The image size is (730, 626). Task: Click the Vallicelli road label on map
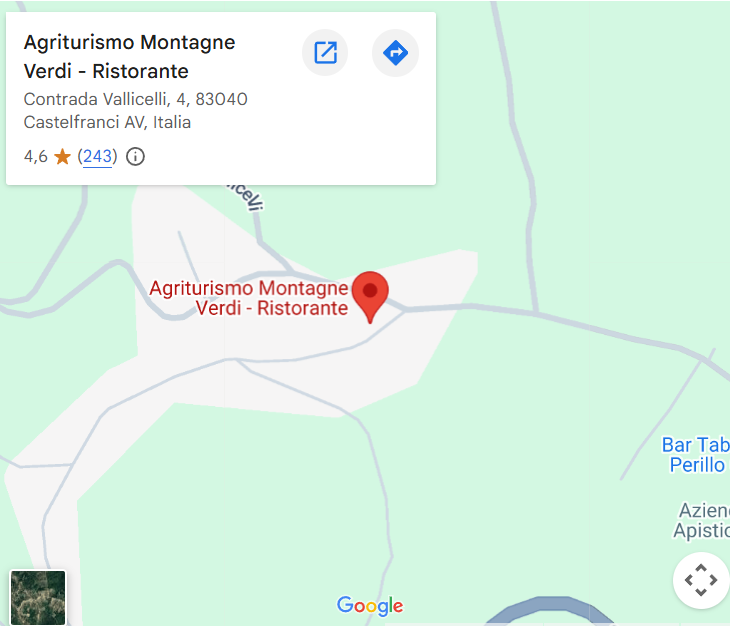[245, 197]
